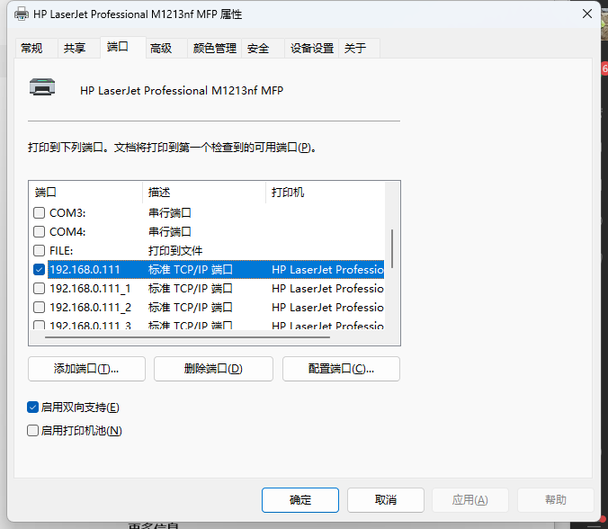Go to the 安全 tab
The image size is (608, 529).
258,48
